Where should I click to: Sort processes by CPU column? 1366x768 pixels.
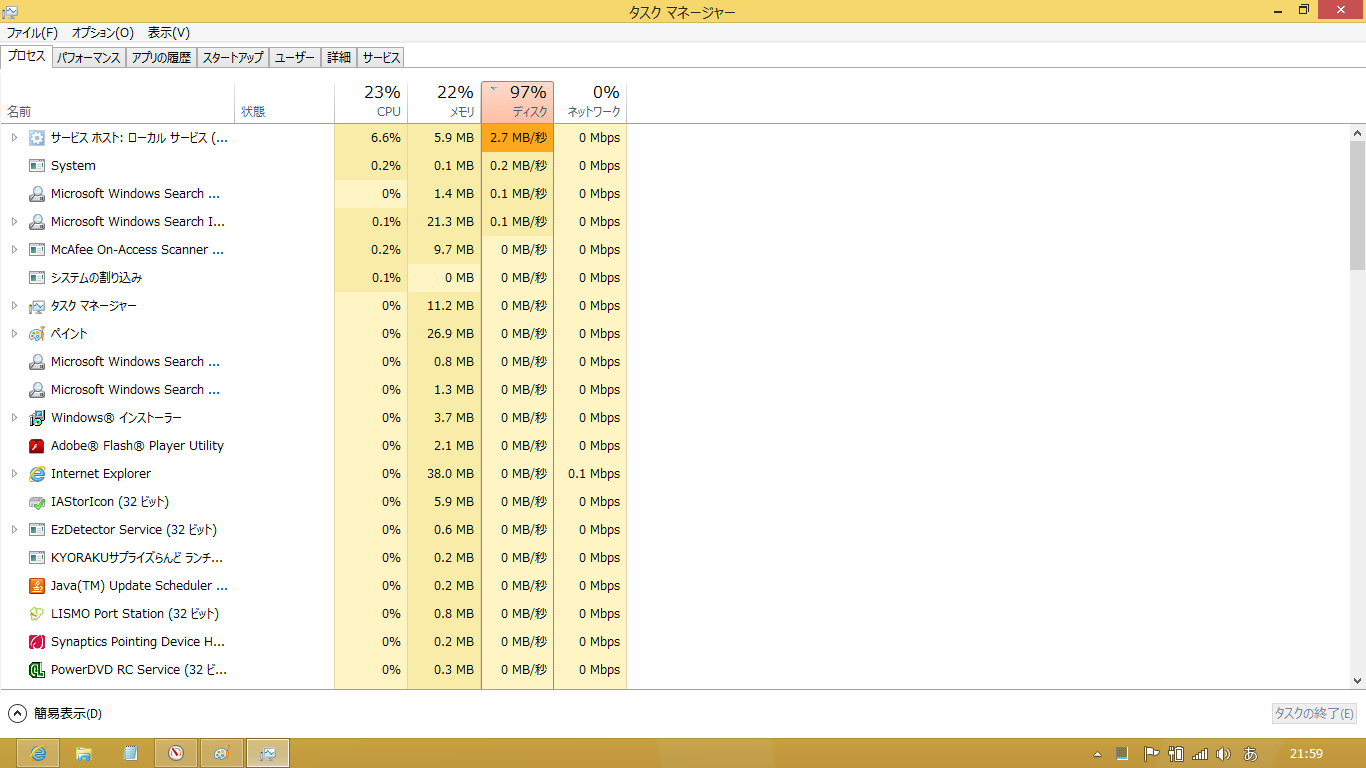click(x=371, y=102)
